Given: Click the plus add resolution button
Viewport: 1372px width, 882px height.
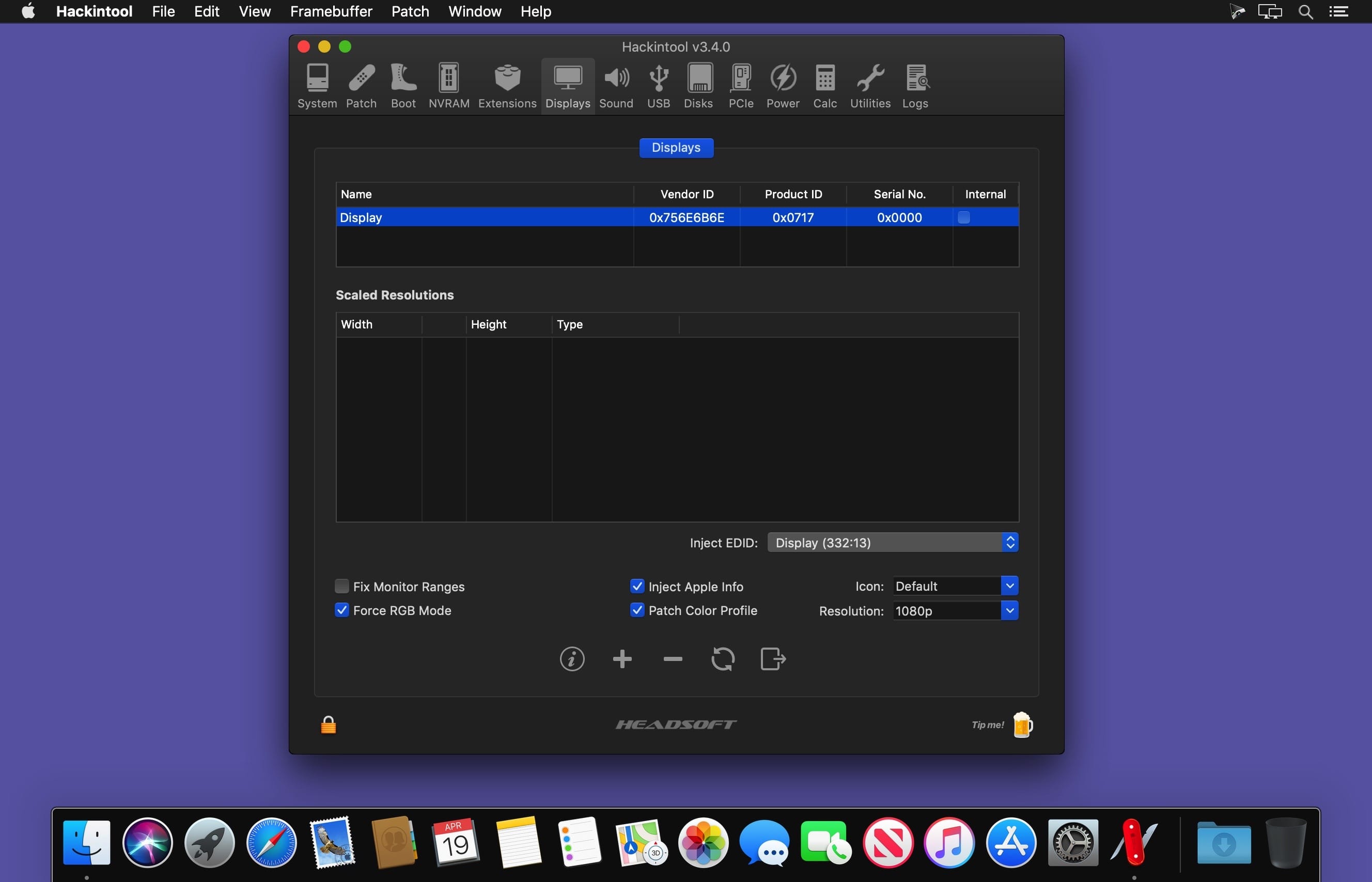Looking at the screenshot, I should click(x=622, y=658).
